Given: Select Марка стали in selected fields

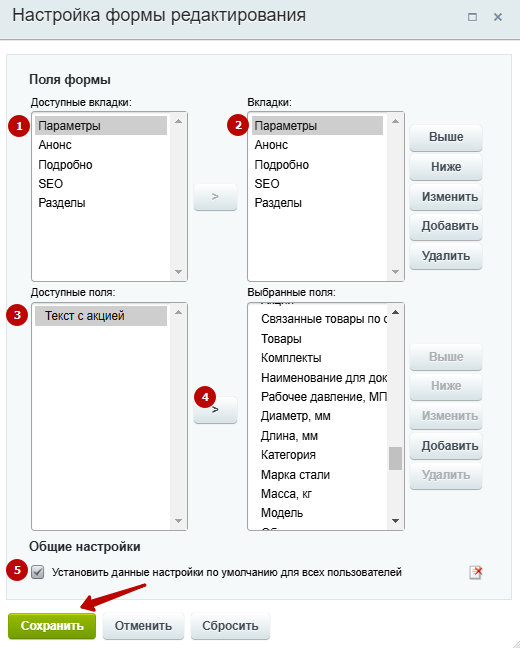Looking at the screenshot, I should point(295,475).
